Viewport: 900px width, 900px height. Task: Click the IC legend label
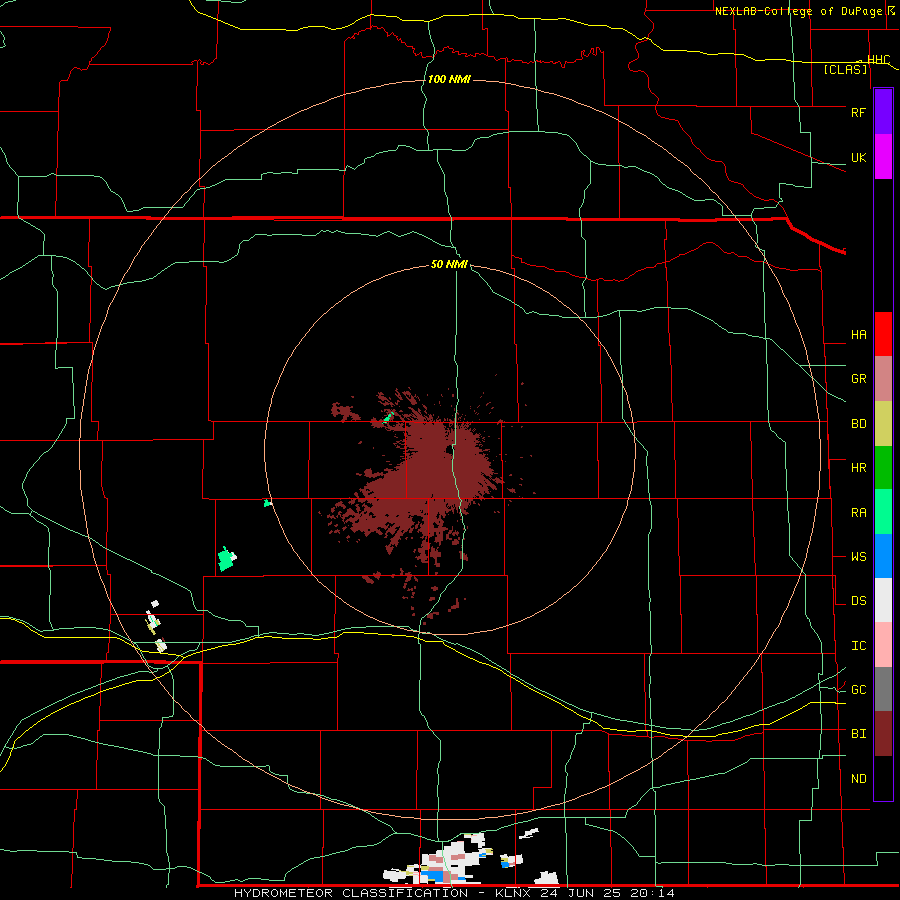click(858, 646)
